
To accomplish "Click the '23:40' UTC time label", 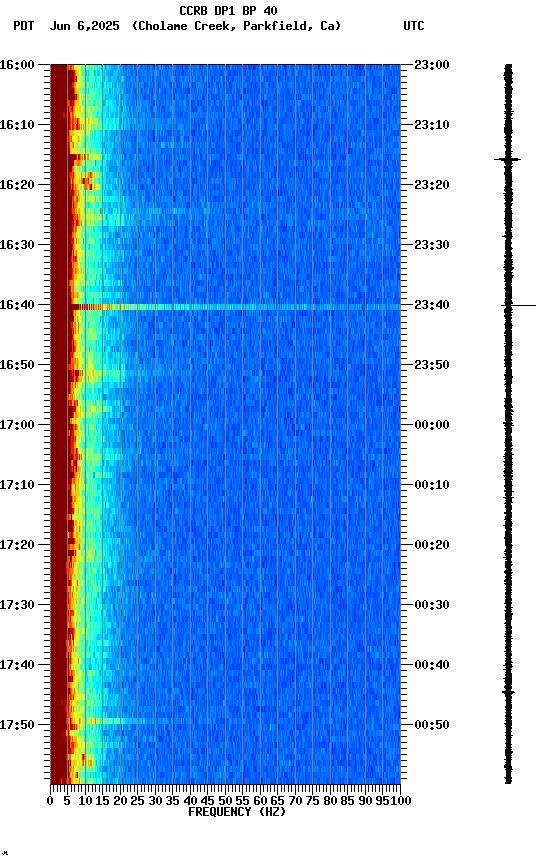I will [432, 305].
